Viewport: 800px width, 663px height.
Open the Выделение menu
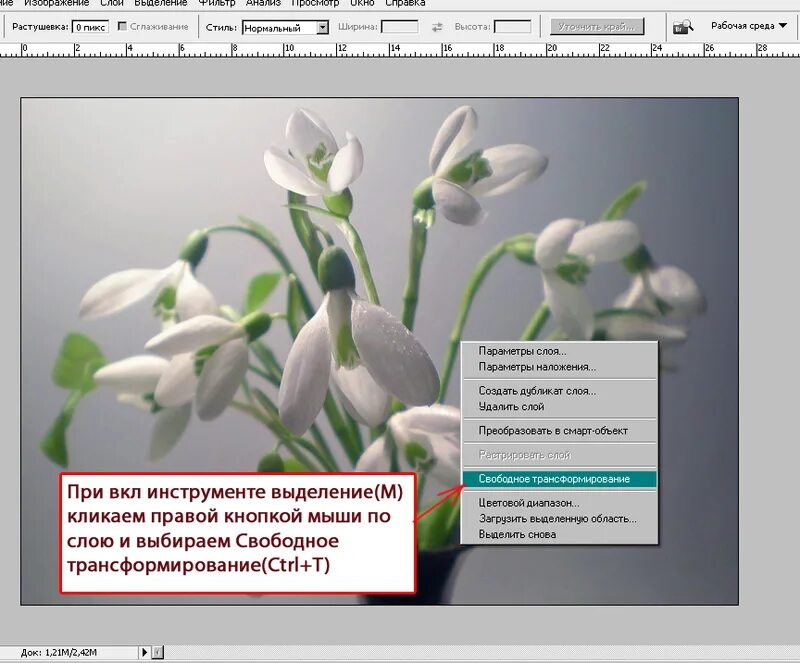161,3
